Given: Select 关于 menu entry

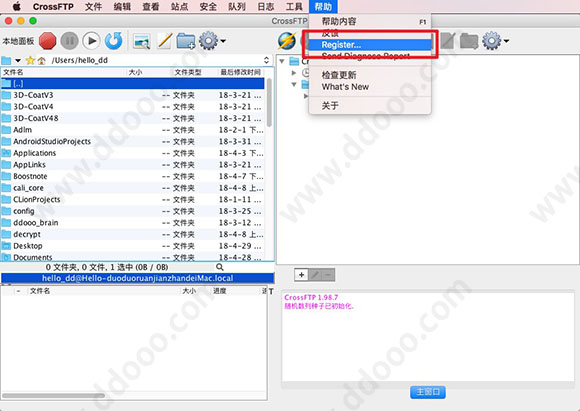Looking at the screenshot, I should coord(370,106).
